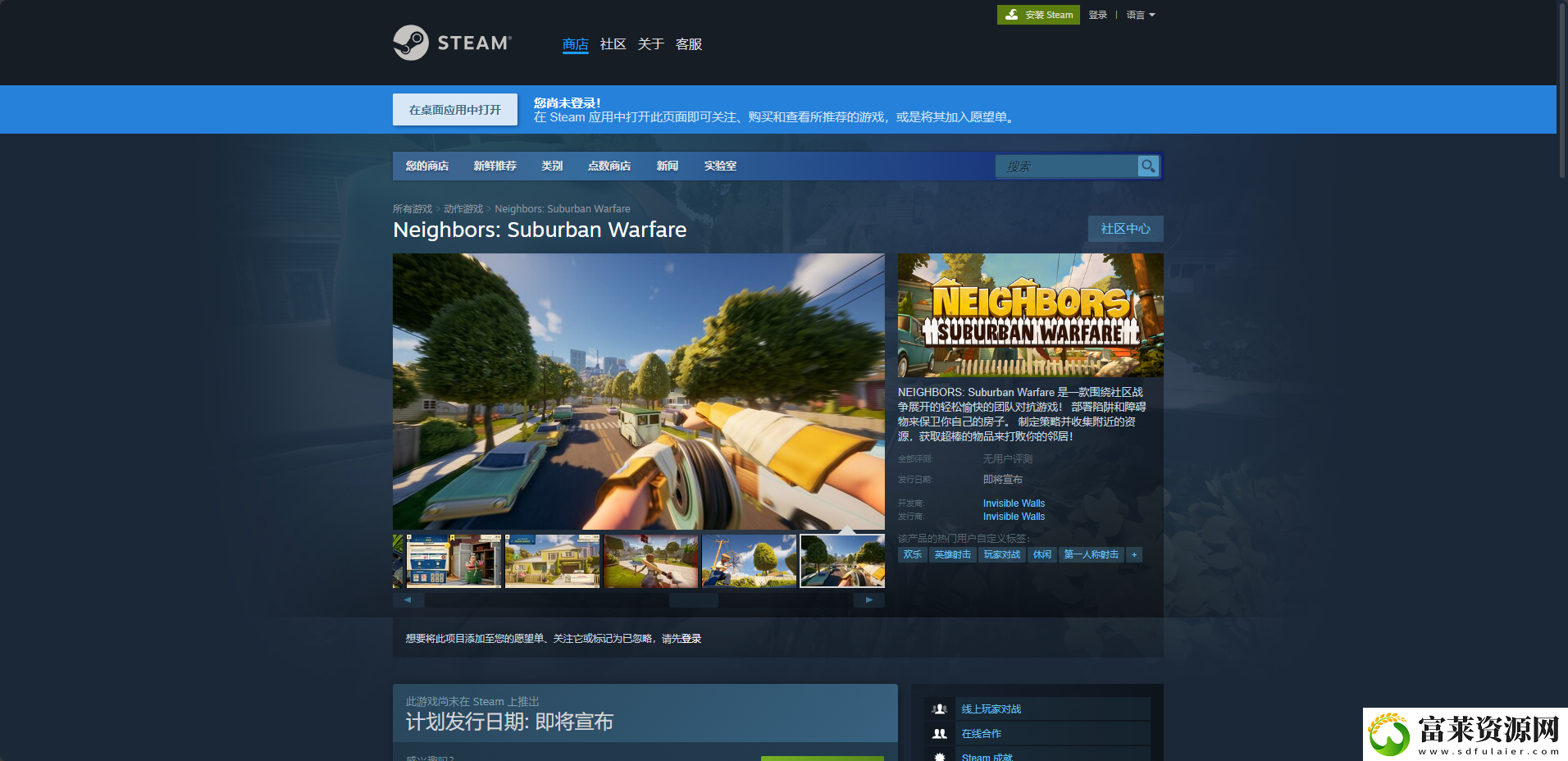Click the 登录 login link
This screenshot has width=1568, height=761.
[x=1098, y=15]
